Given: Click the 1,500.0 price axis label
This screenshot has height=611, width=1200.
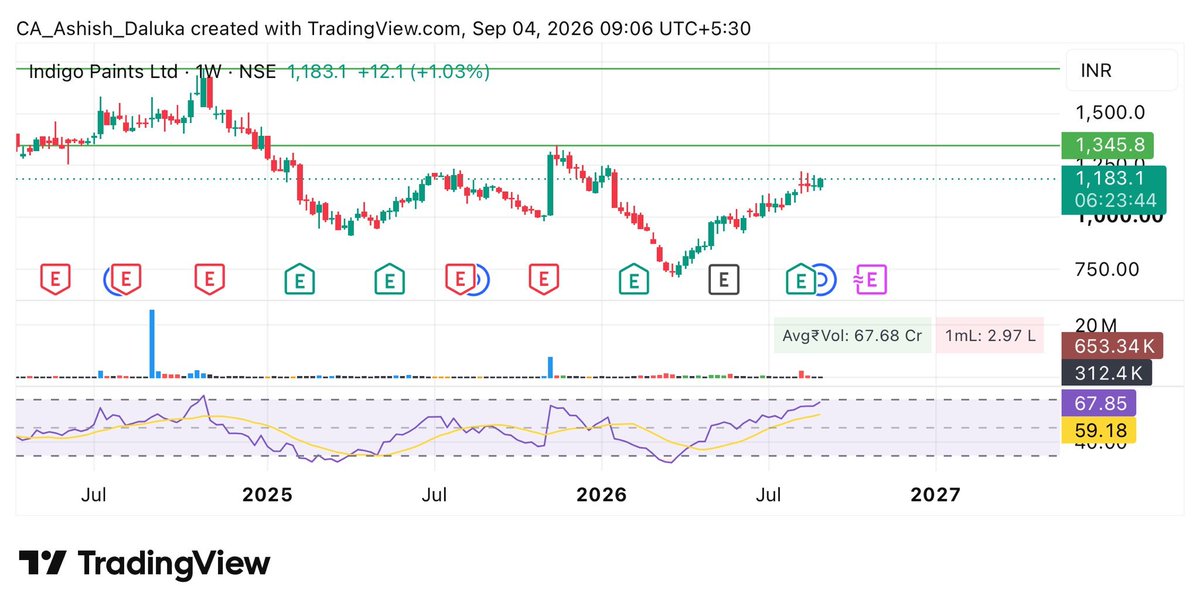Looking at the screenshot, I should point(1110,112).
